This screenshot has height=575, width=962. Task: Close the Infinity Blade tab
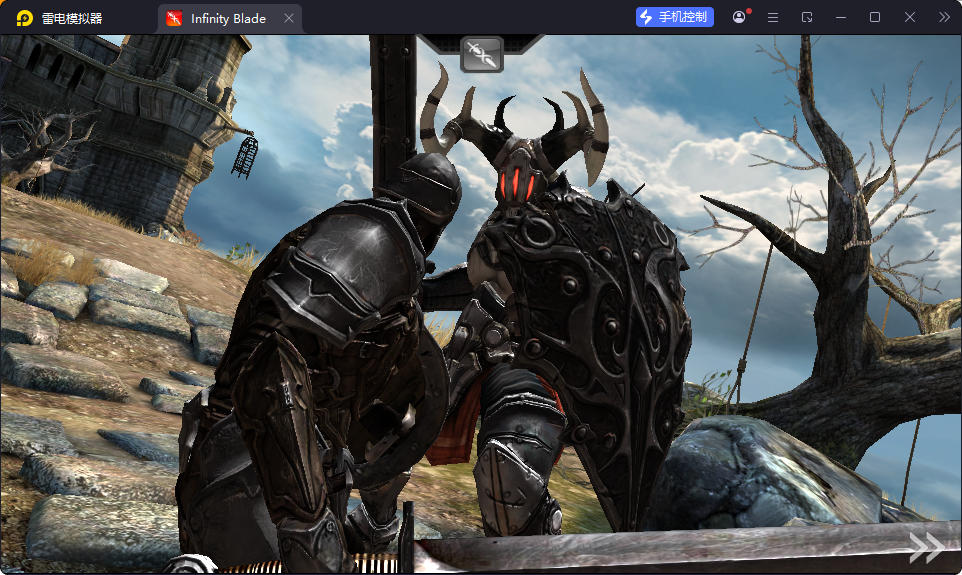point(288,18)
